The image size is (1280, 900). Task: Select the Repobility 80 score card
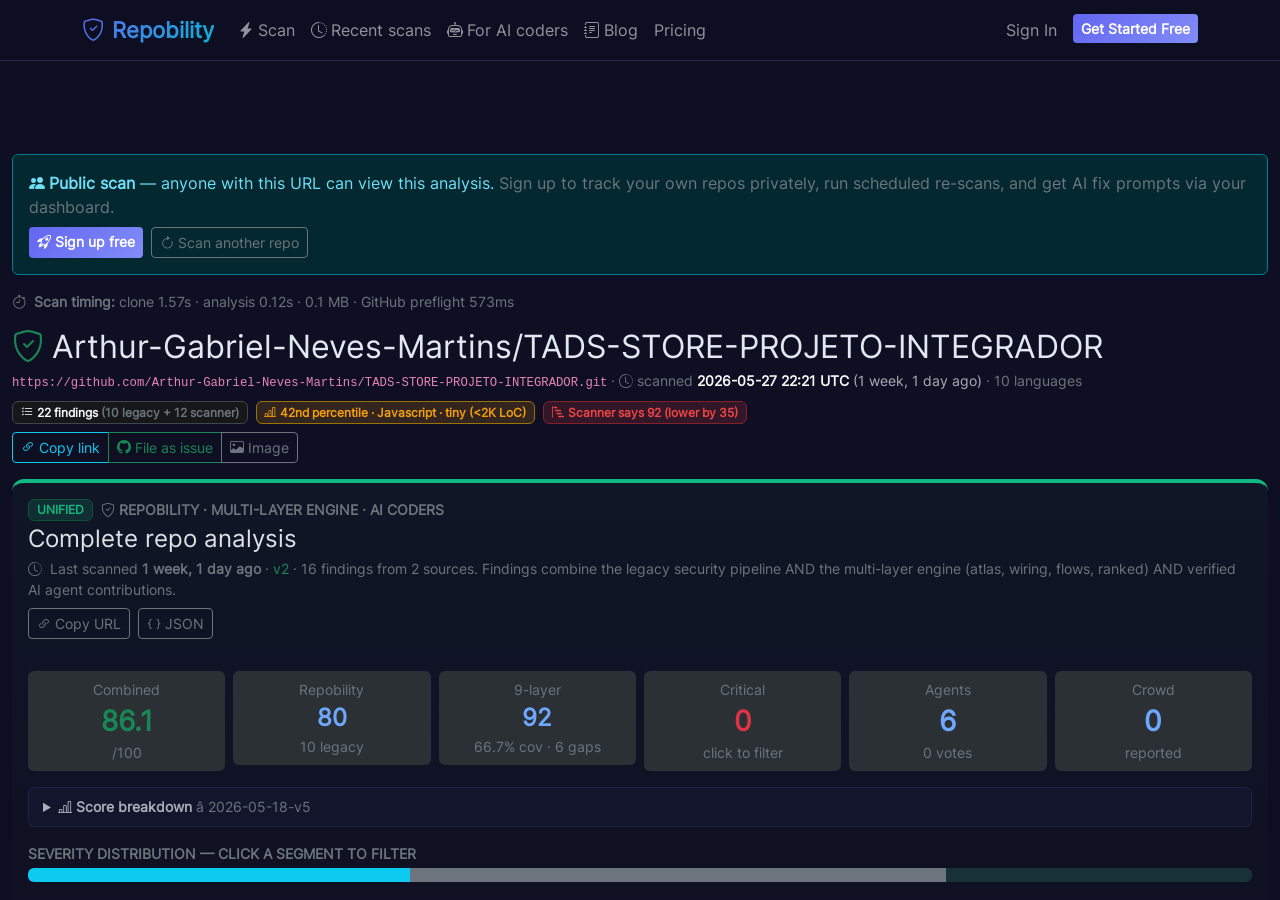click(x=332, y=718)
